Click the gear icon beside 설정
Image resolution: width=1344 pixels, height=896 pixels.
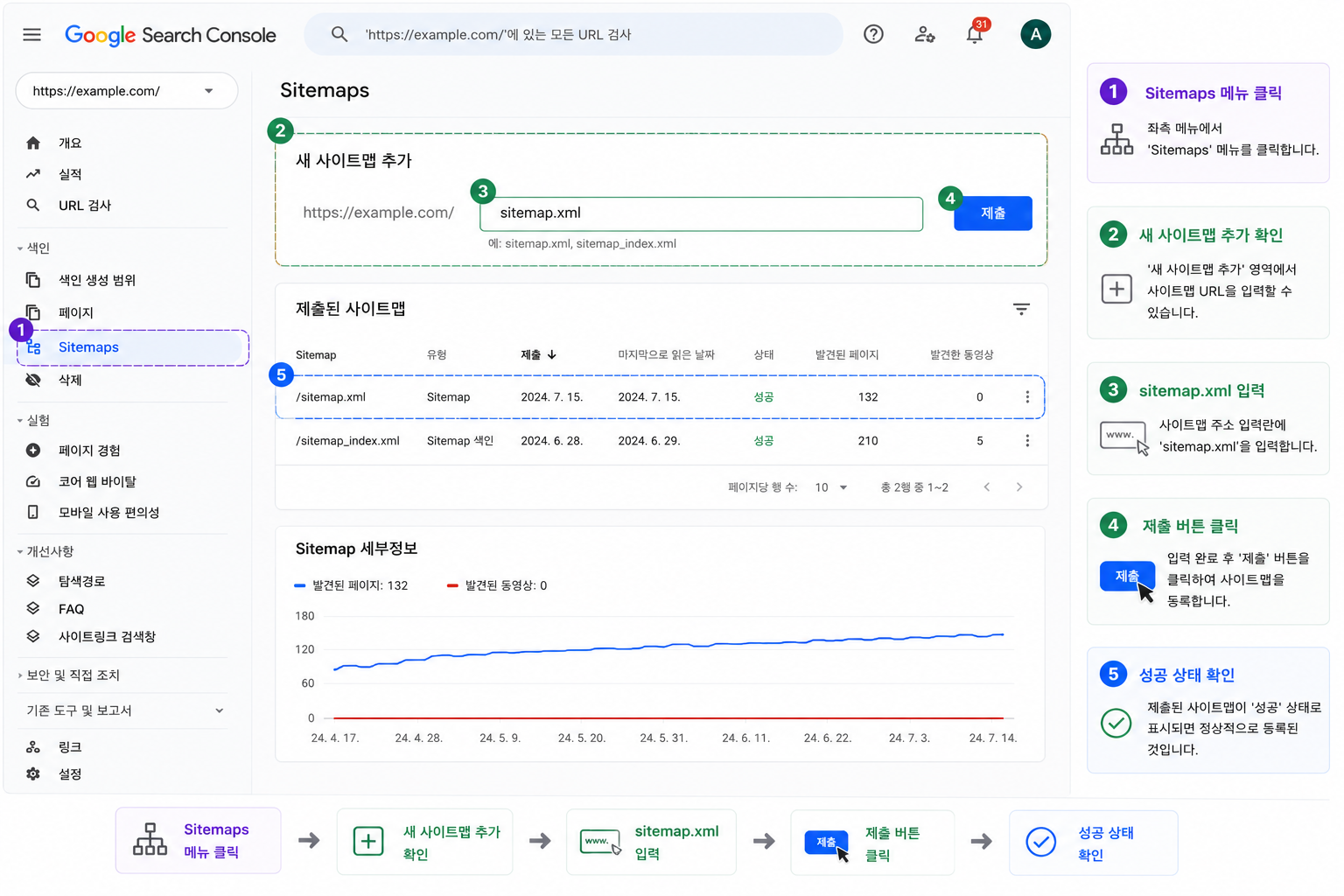(33, 774)
